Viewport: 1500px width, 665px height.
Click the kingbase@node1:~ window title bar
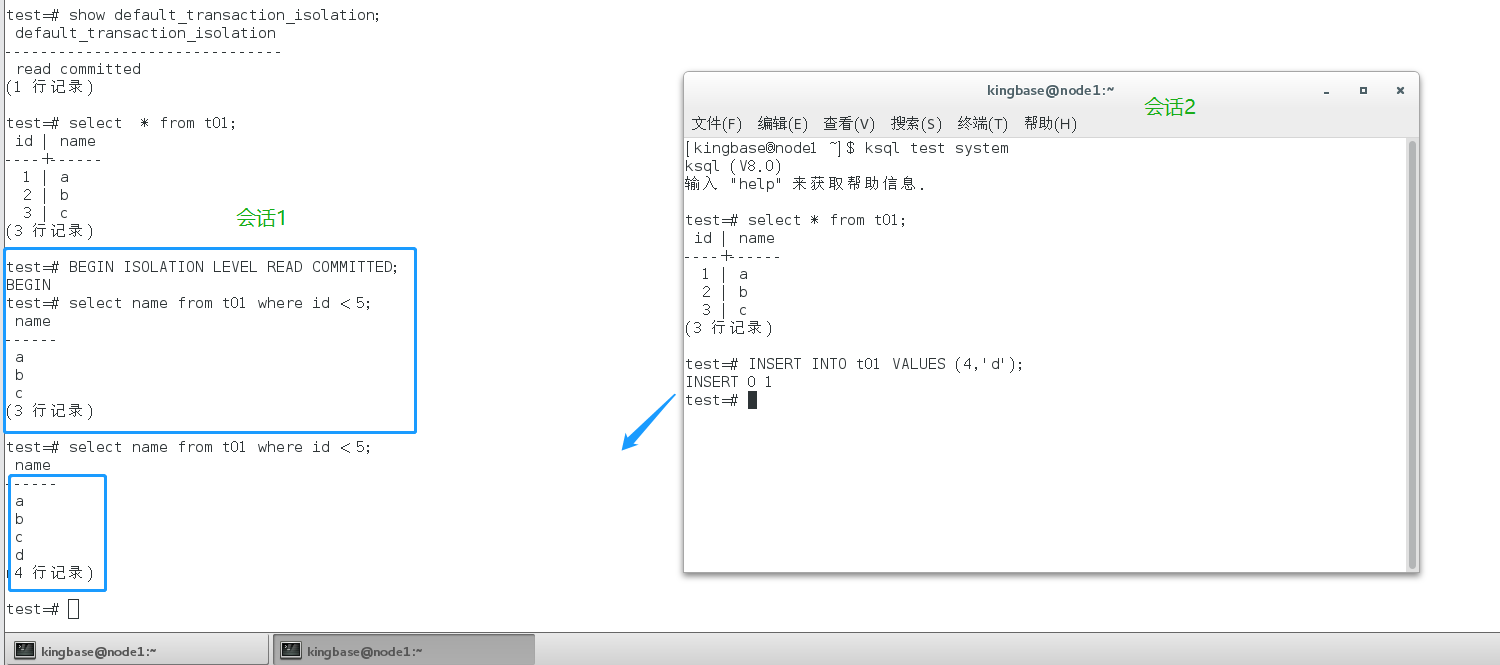tap(1050, 90)
